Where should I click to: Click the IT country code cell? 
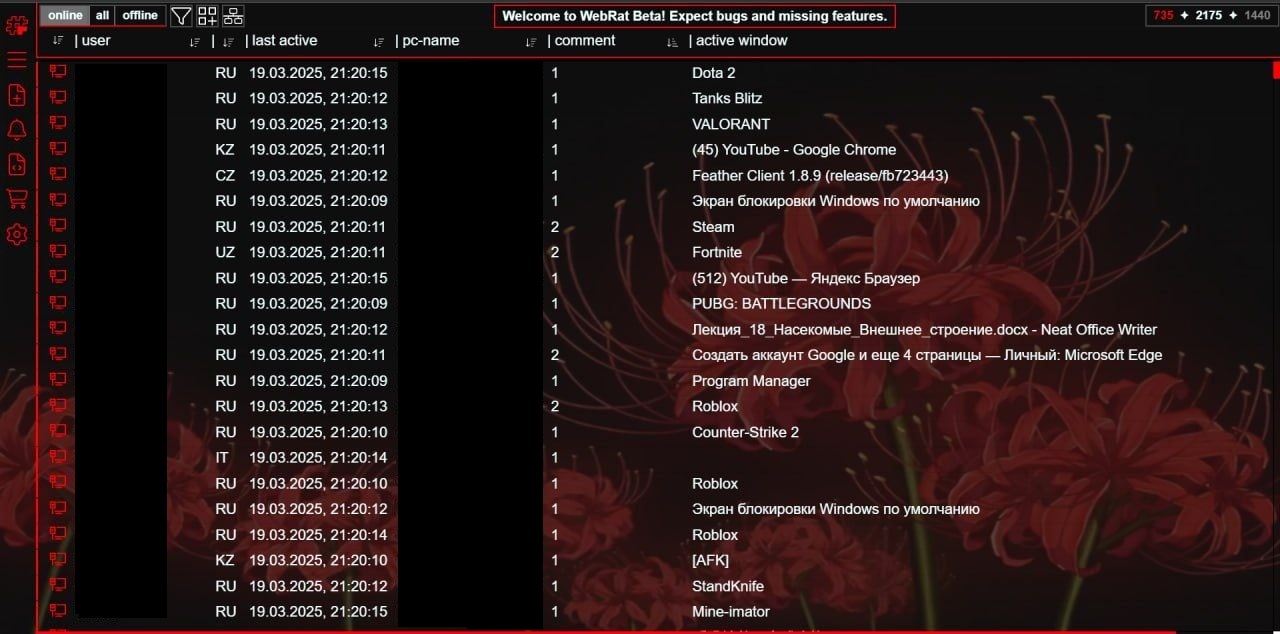coord(222,457)
